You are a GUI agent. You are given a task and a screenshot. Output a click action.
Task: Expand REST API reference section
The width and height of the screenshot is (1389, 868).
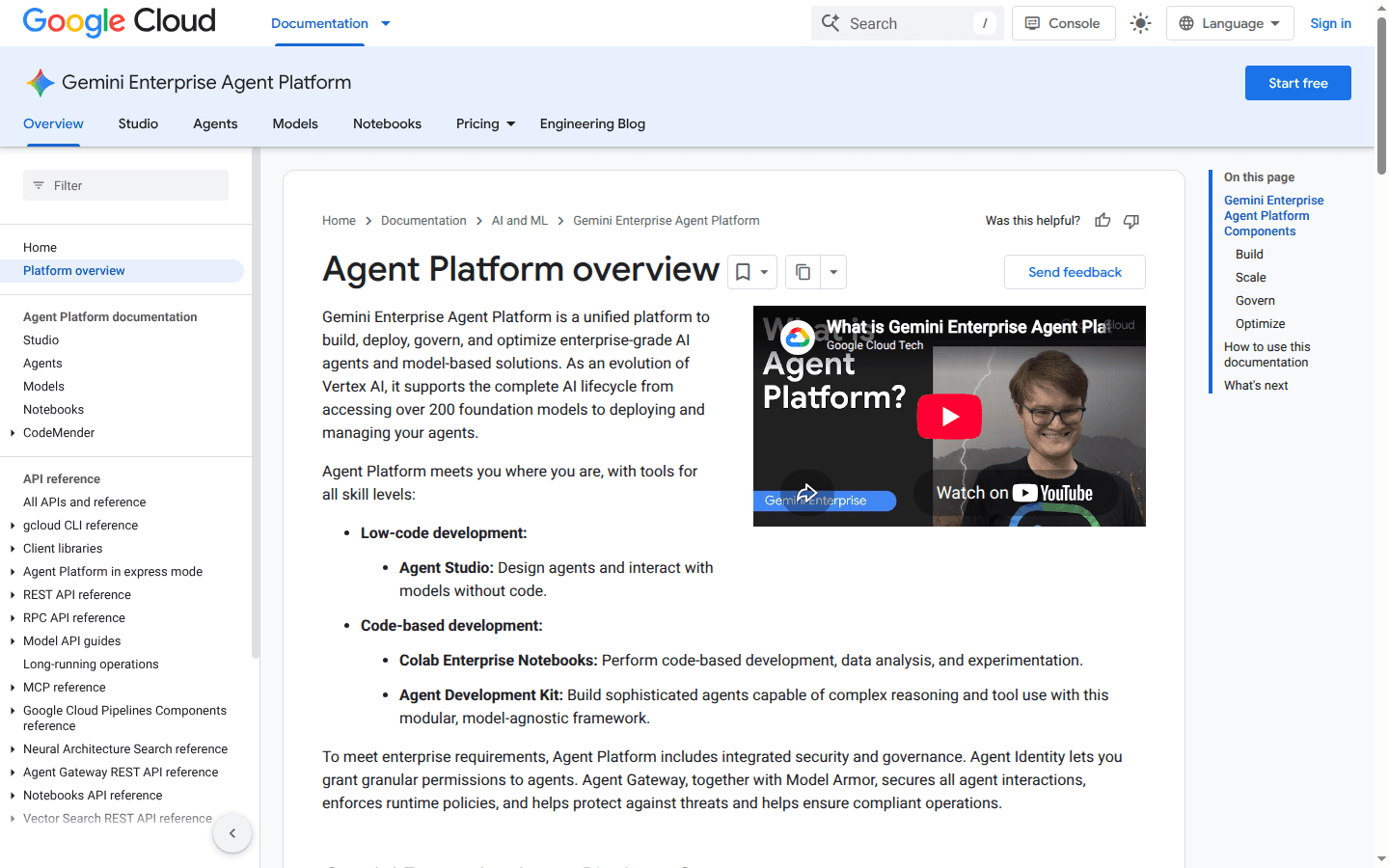coord(13,595)
